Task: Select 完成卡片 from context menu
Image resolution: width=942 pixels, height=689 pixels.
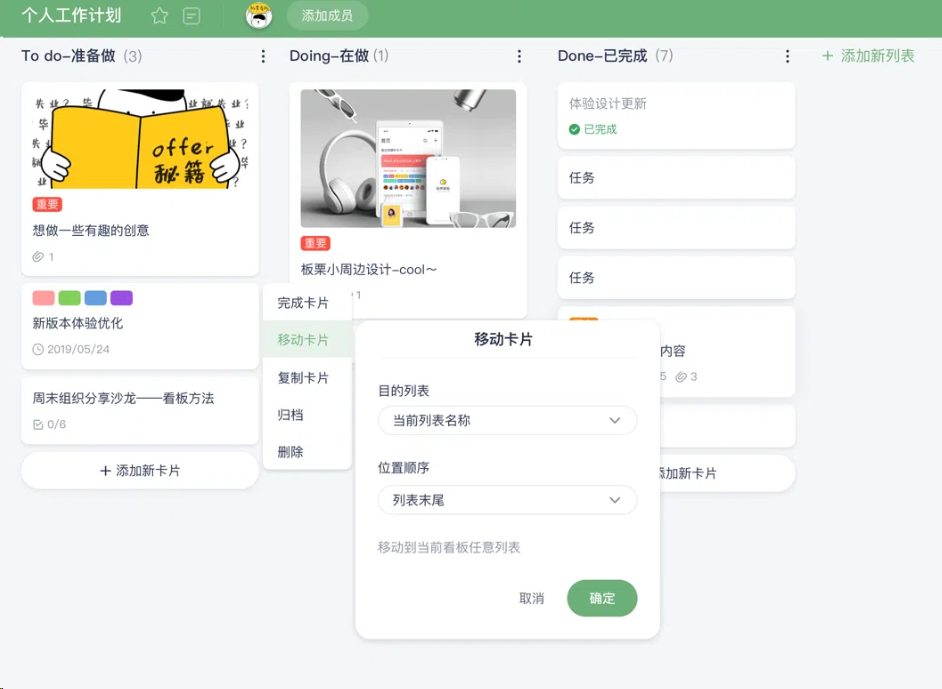Action: 303,303
